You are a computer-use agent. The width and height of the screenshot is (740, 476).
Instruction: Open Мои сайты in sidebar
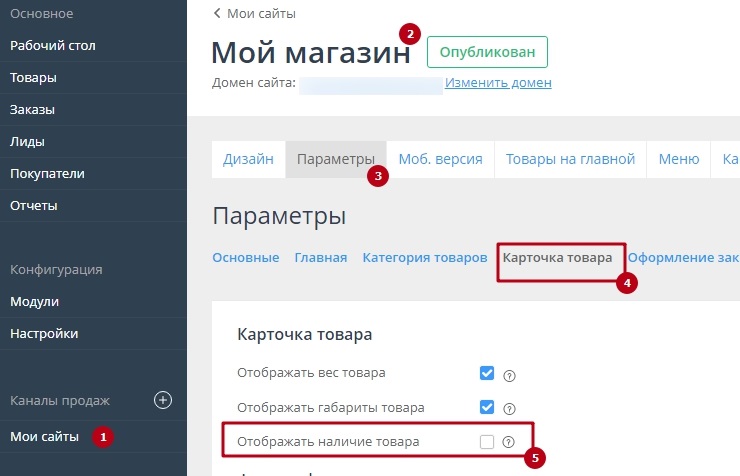pos(93,437)
